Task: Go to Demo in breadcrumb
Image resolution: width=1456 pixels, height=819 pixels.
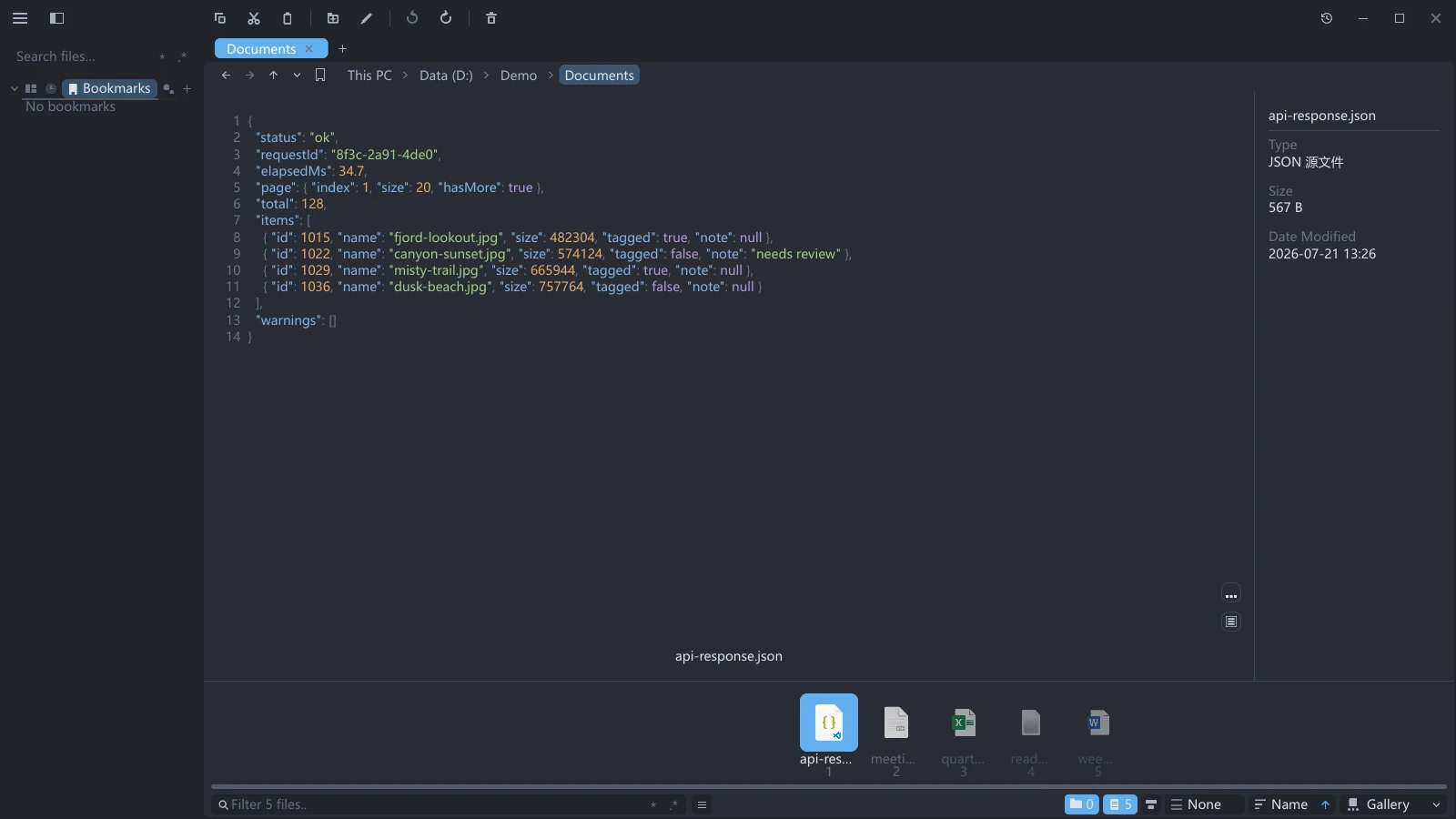Action: (x=519, y=76)
